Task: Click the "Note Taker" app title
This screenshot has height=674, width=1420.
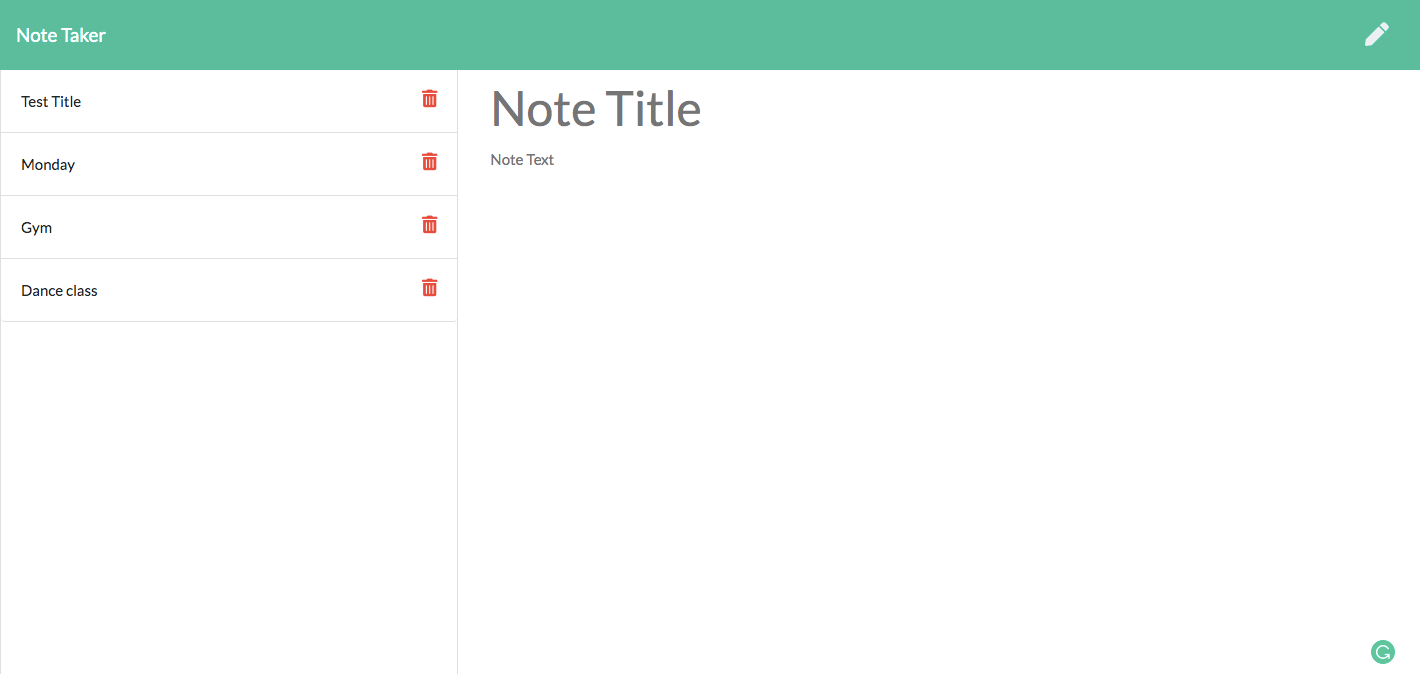Action: pos(63,34)
